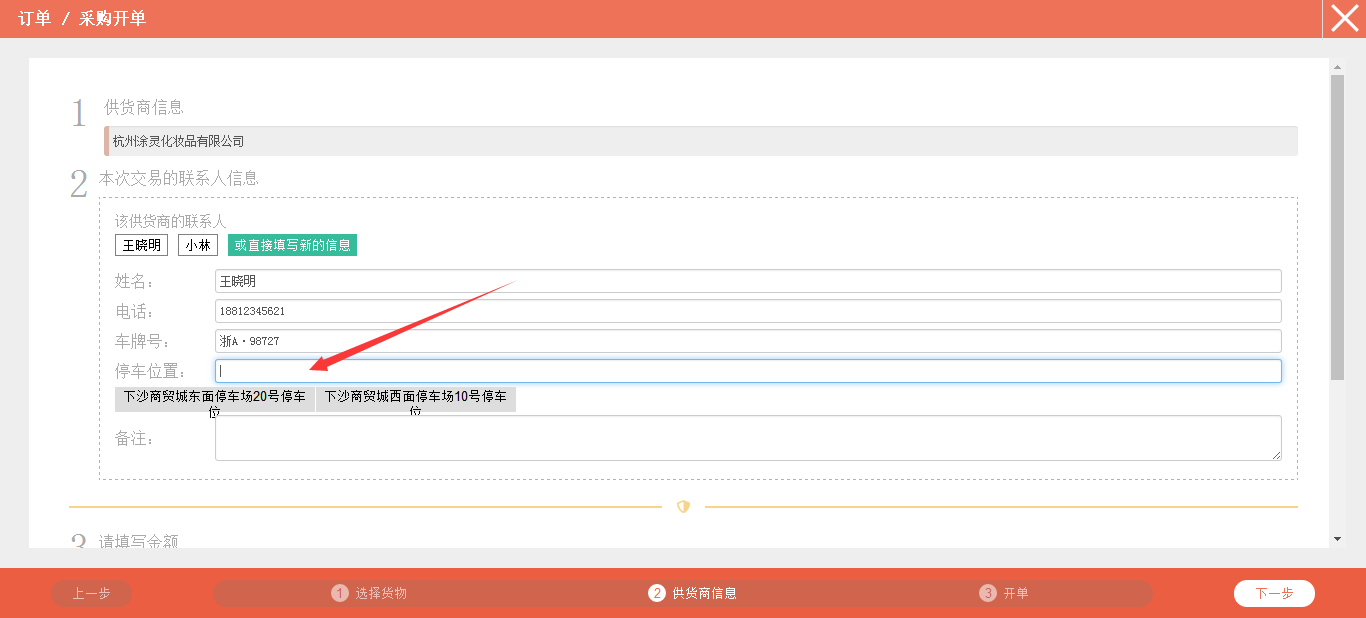Click the scrollbar up arrow
The width and height of the screenshot is (1366, 618).
[1337, 67]
